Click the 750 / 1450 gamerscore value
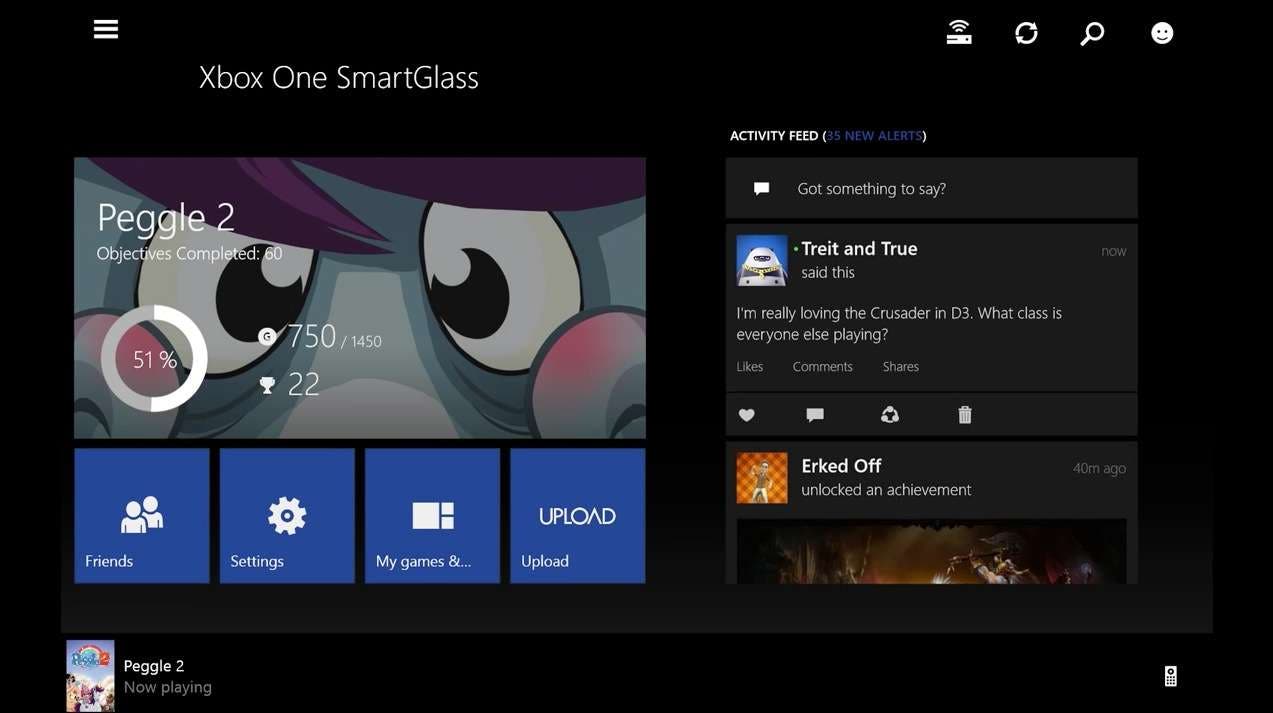1273x713 pixels. pos(334,337)
